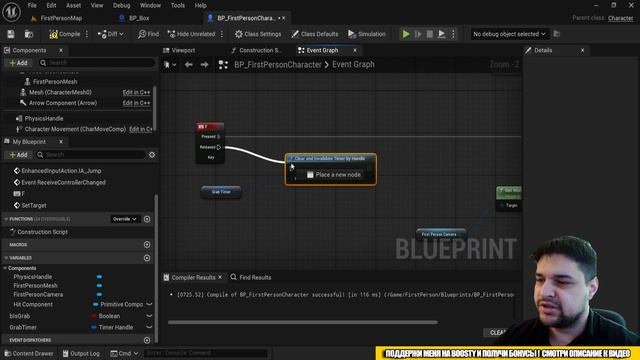Select the Grab Timer variable node
The height and width of the screenshot is (360, 640).
point(221,192)
